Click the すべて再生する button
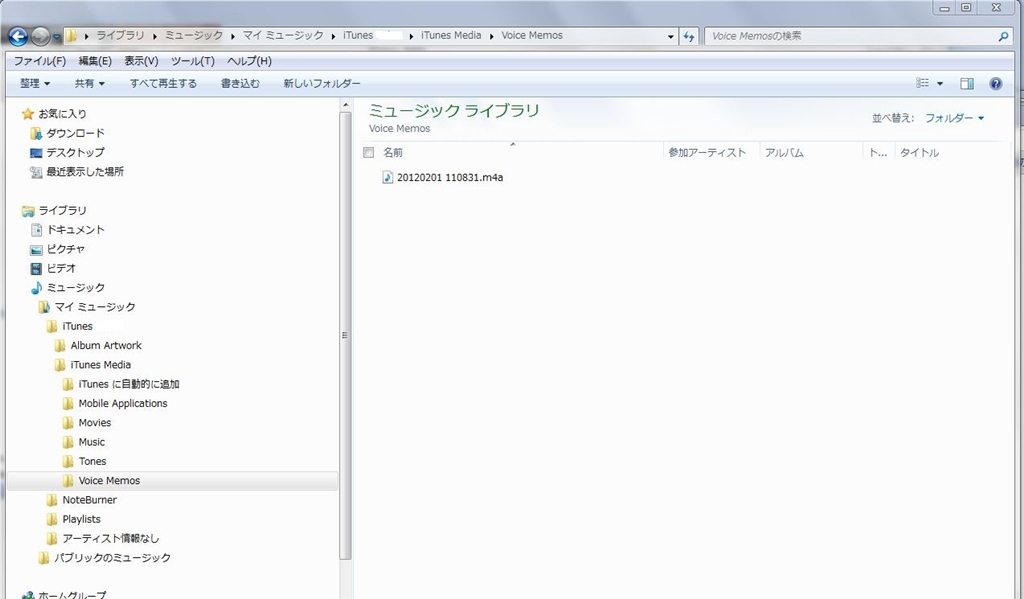1024x599 pixels. pos(163,84)
